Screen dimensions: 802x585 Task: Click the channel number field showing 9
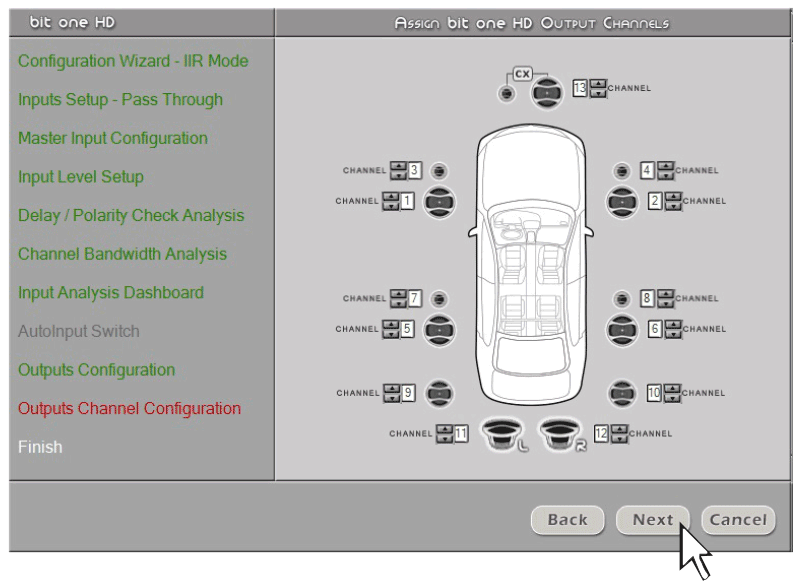point(408,393)
